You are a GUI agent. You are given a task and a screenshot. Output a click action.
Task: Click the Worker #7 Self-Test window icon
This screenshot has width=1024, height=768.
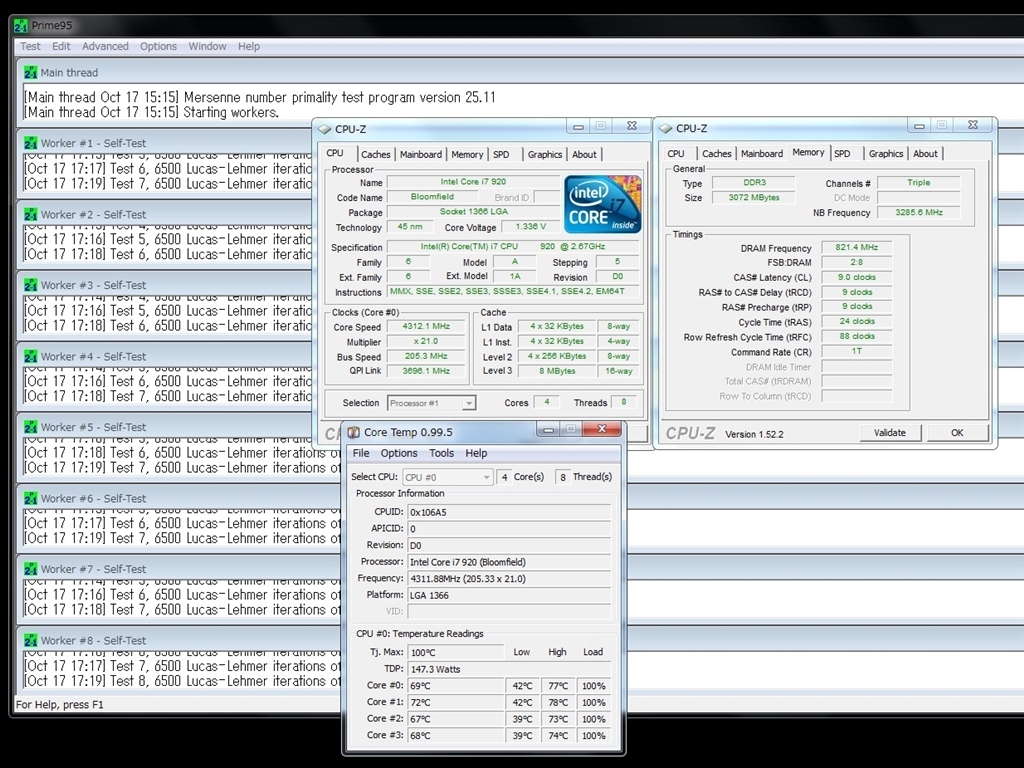click(x=30, y=569)
